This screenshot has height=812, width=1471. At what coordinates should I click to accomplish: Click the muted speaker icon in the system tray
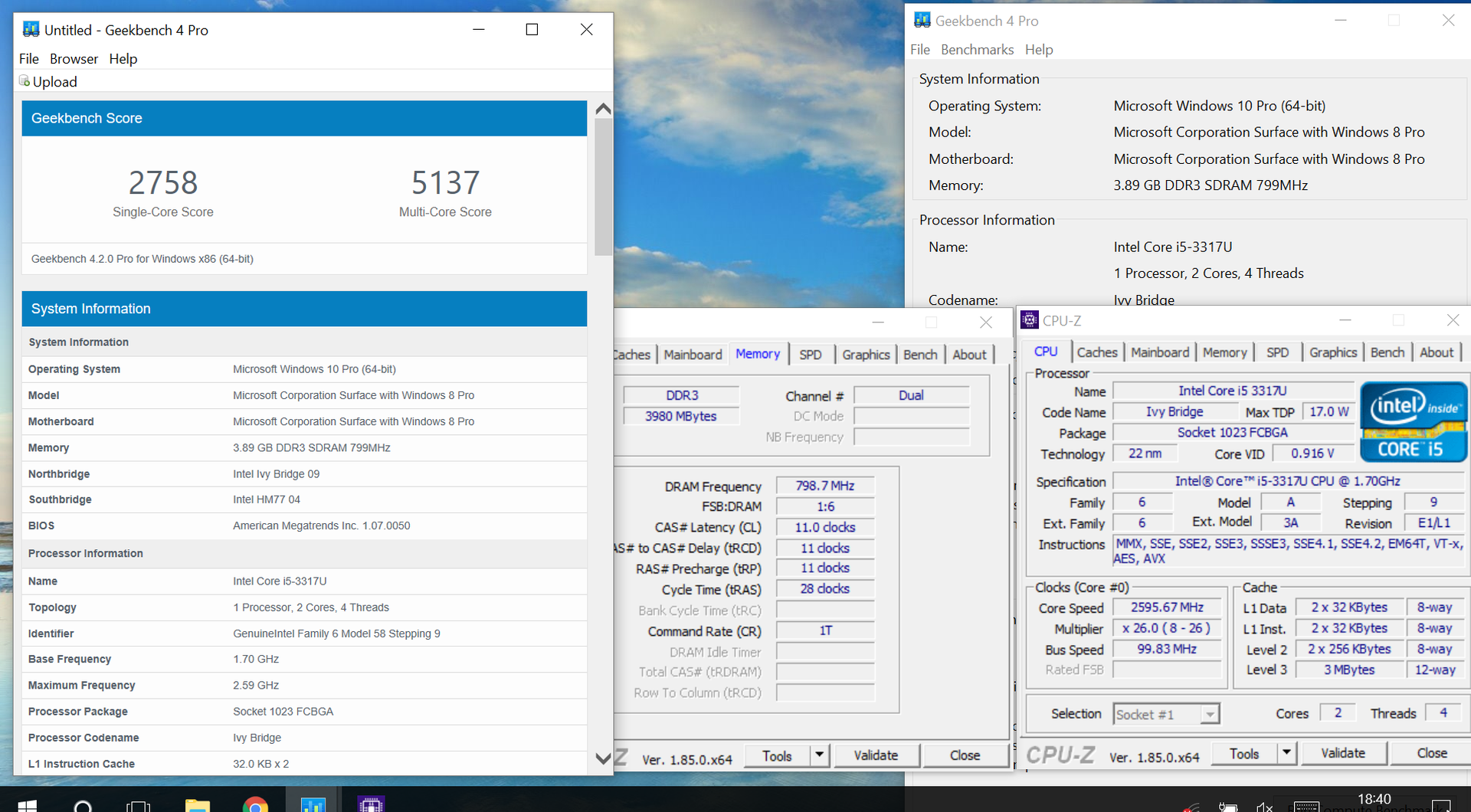tap(1264, 807)
